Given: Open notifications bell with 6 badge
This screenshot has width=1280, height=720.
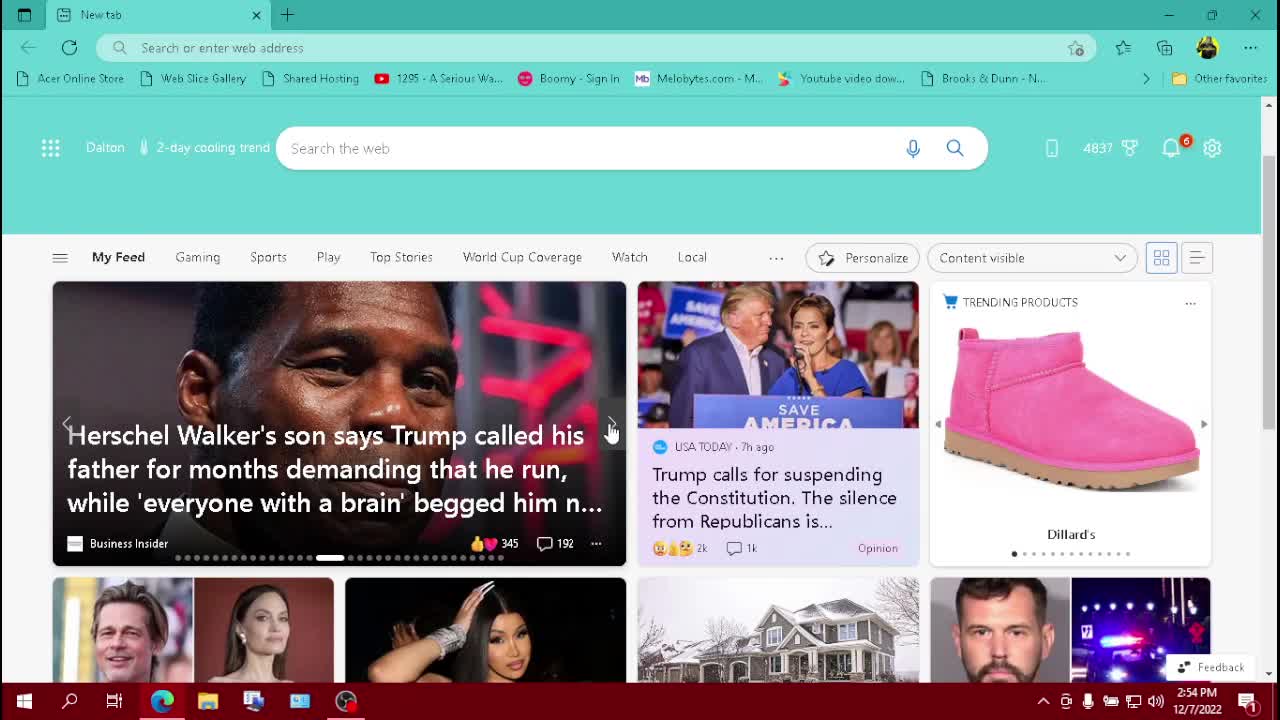Looking at the screenshot, I should tap(1171, 148).
